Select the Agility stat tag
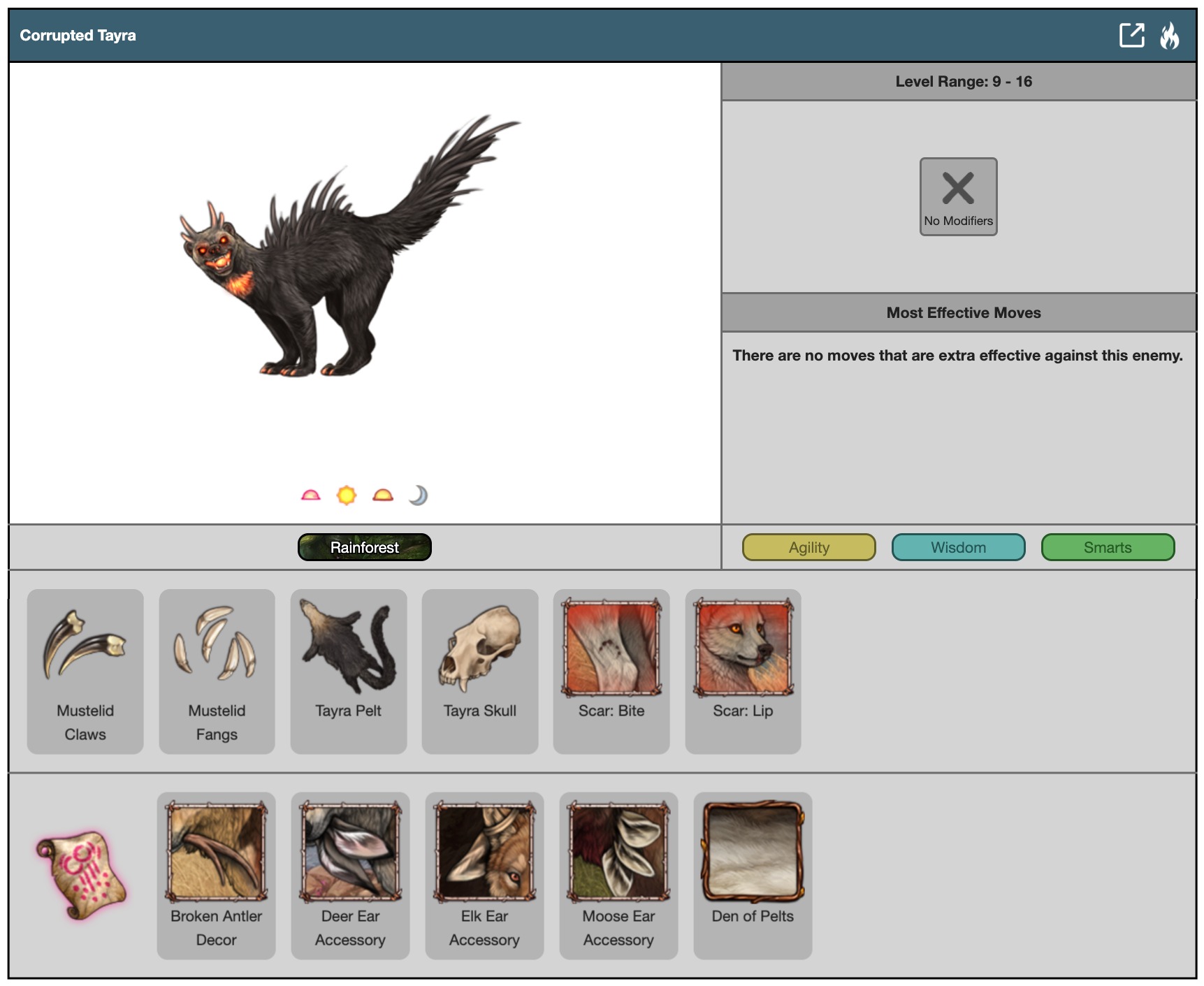Image resolution: width=1204 pixels, height=986 pixels. pos(808,547)
